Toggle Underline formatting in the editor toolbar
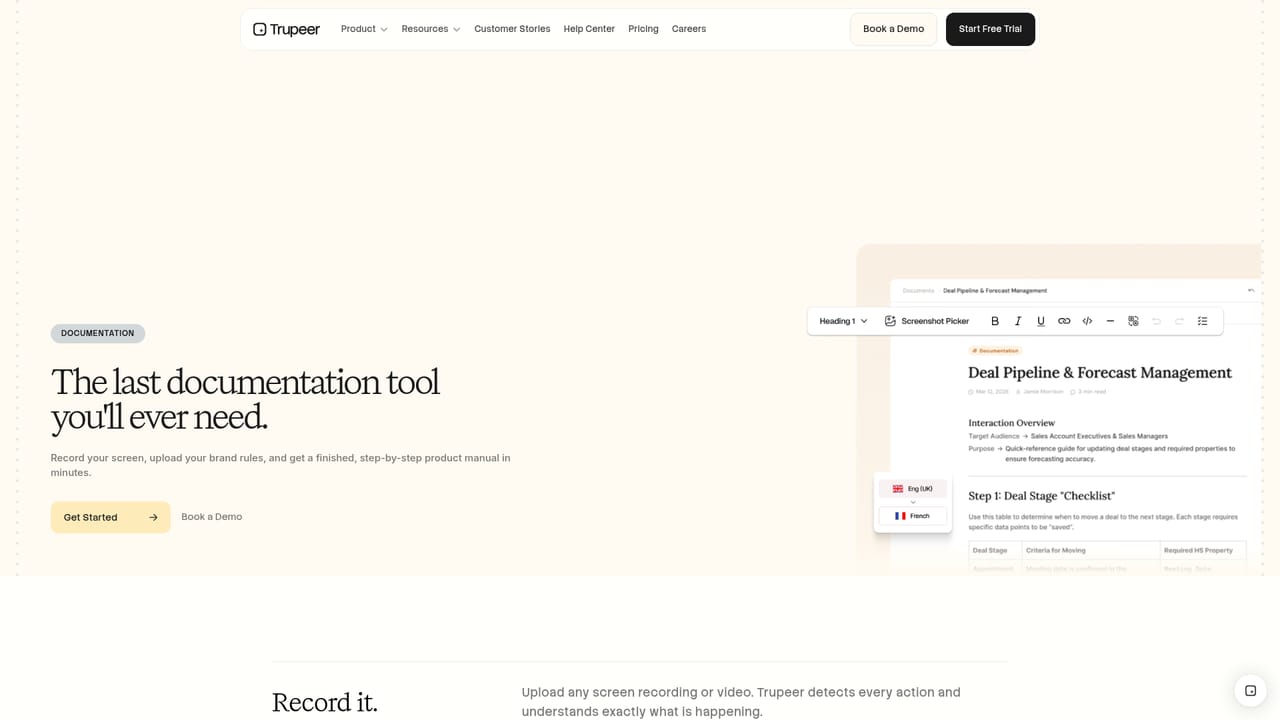Screen dimensions: 1280x720 pos(1041,321)
